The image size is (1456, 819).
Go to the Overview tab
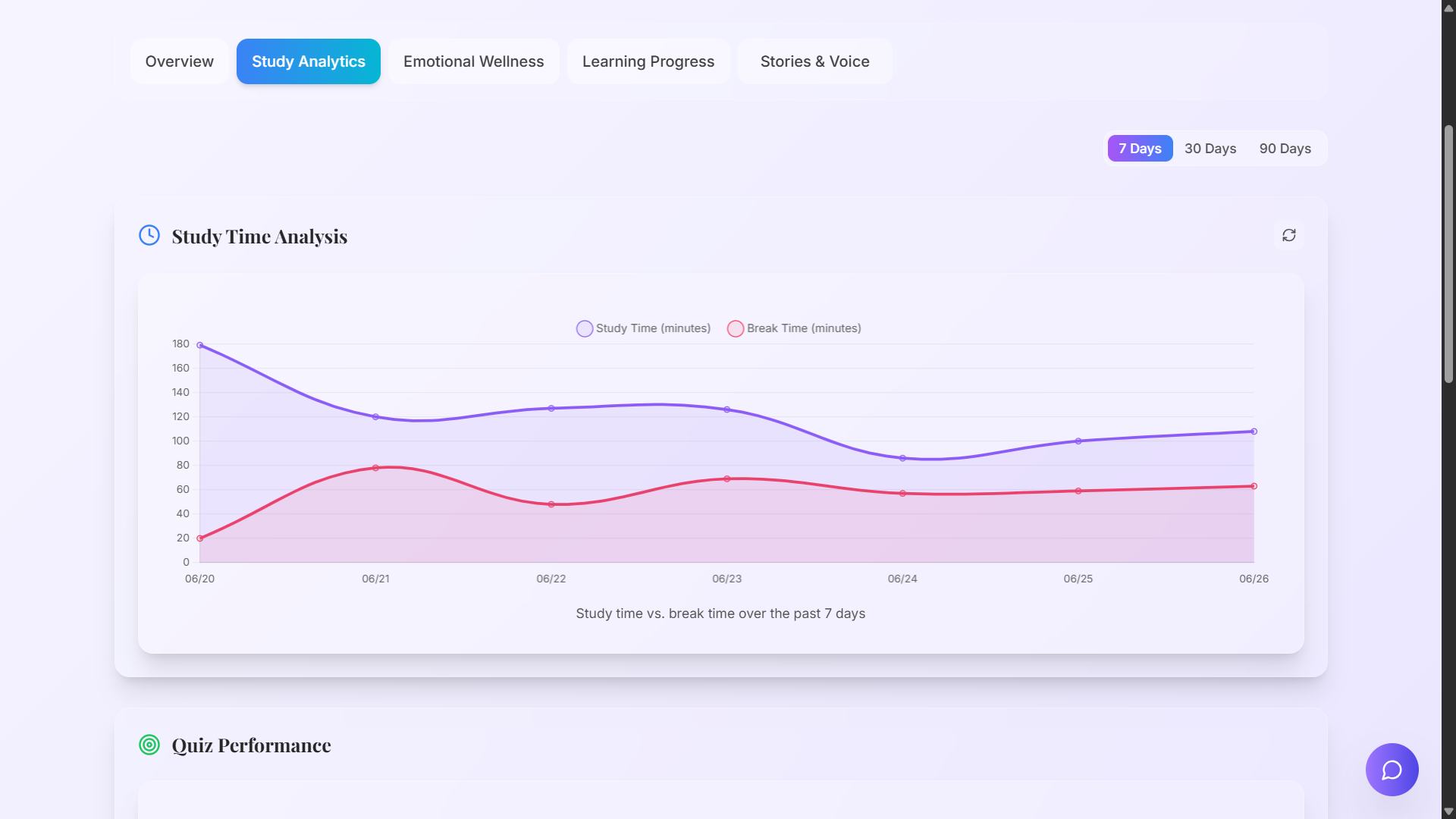tap(179, 61)
